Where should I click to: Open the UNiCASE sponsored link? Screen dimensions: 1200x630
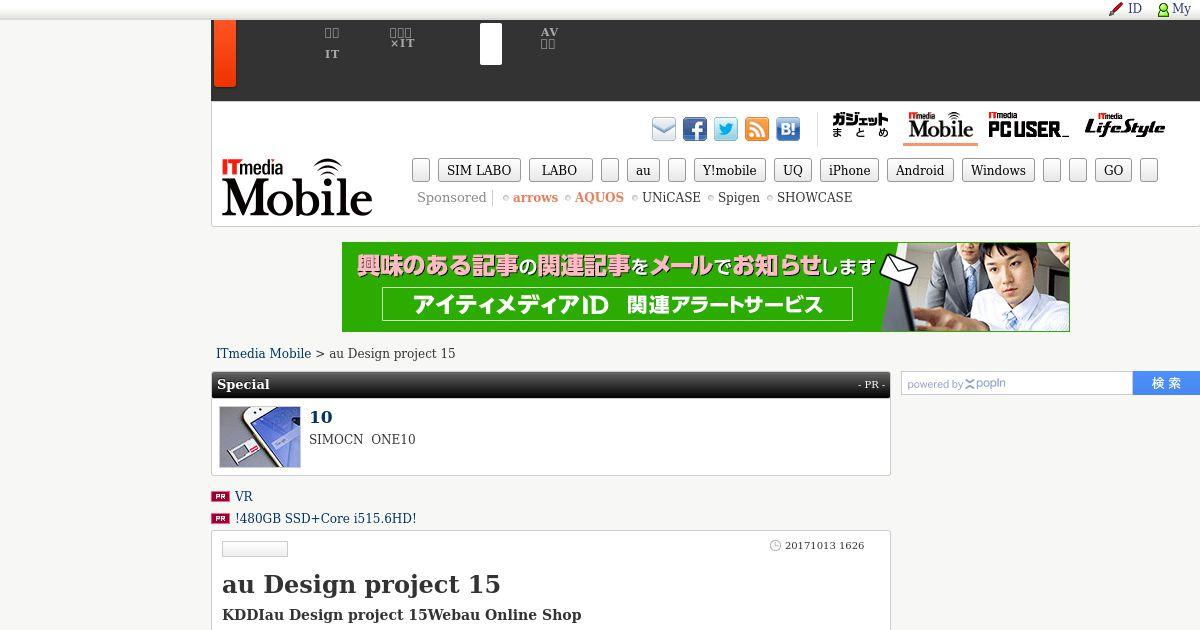pos(671,198)
